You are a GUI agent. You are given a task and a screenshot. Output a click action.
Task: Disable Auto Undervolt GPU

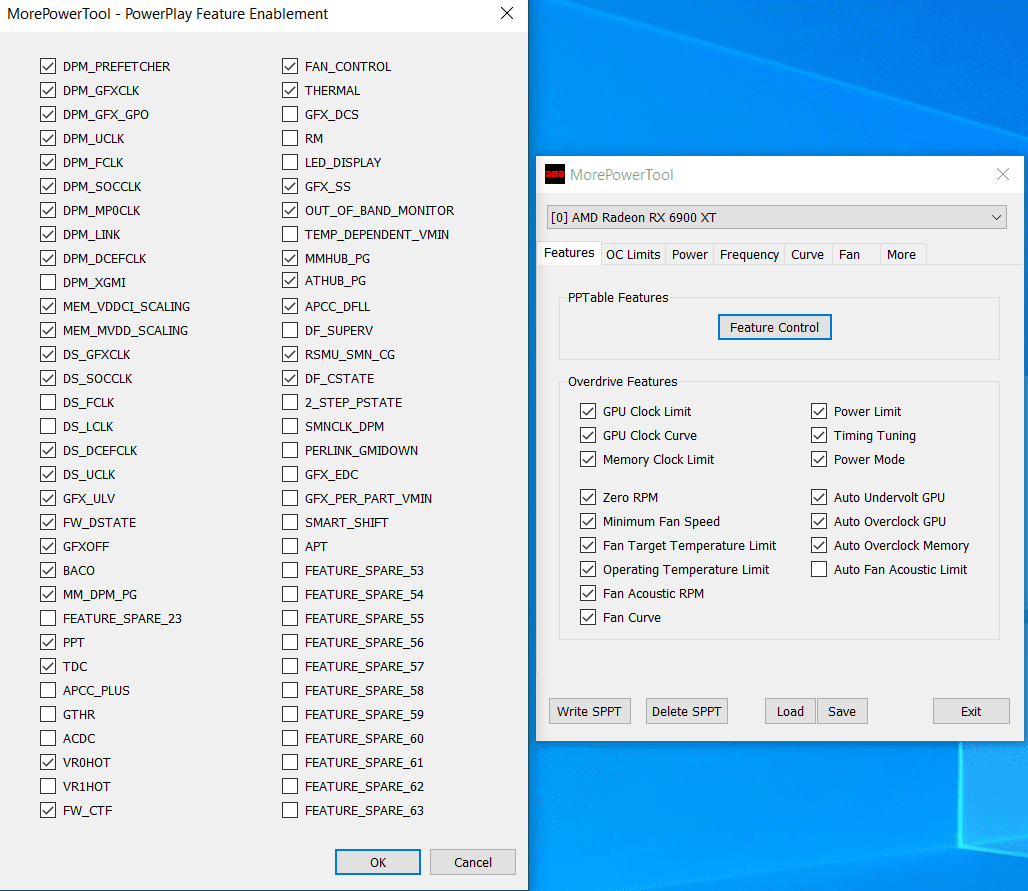click(x=819, y=497)
